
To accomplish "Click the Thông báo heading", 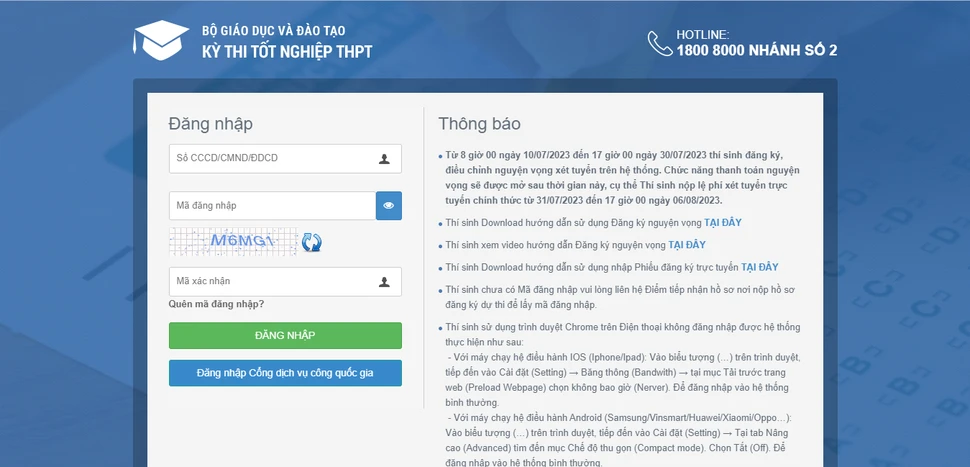I will pyautogui.click(x=479, y=124).
